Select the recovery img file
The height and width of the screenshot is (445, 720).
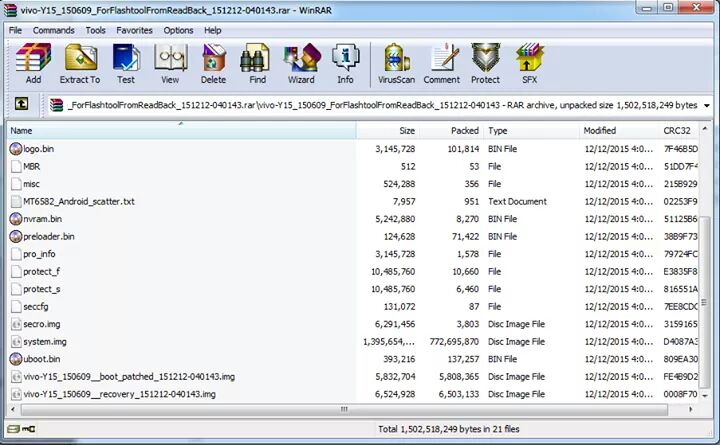(x=119, y=394)
